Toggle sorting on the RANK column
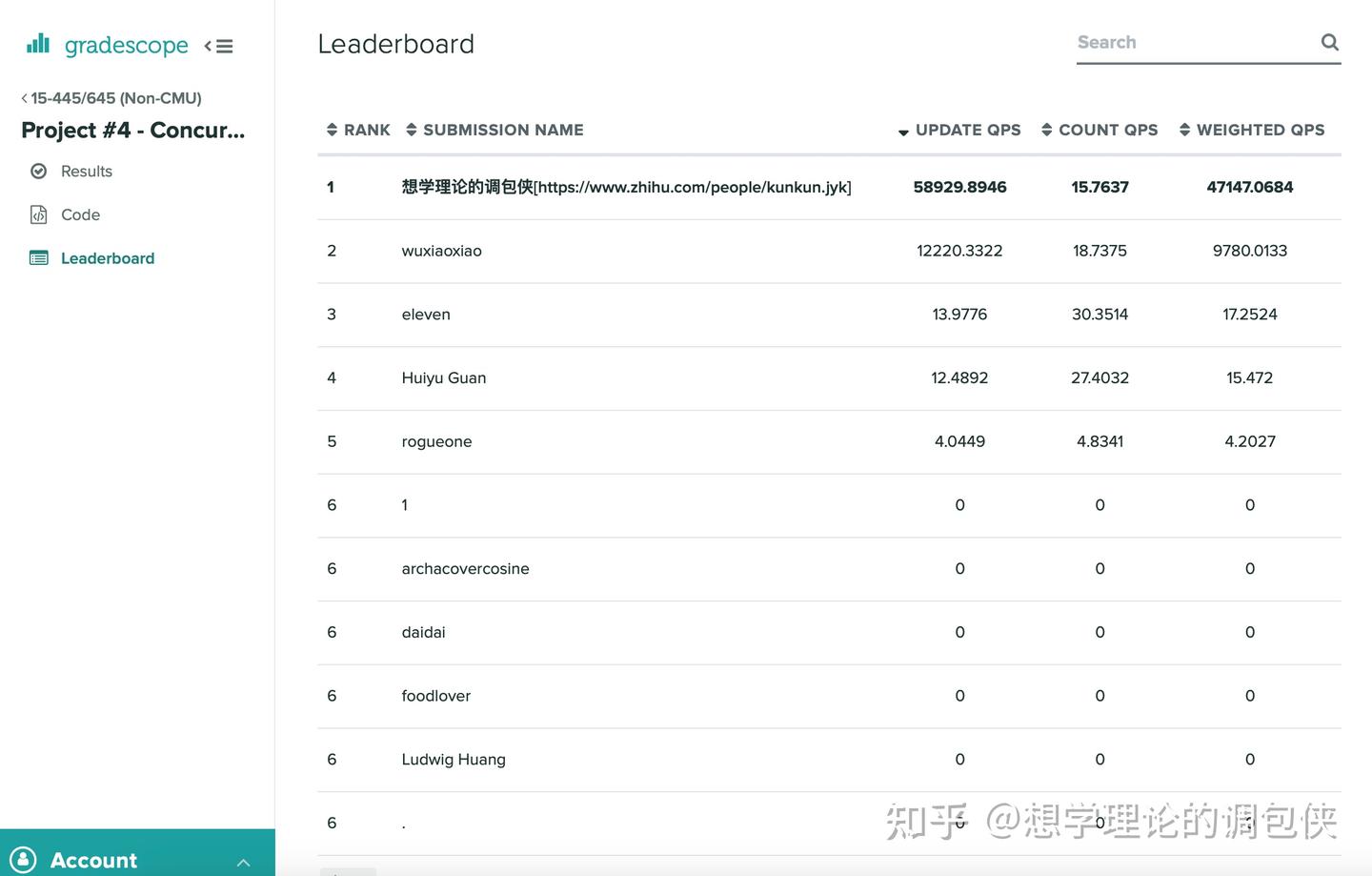The width and height of the screenshot is (1372, 876). click(332, 130)
